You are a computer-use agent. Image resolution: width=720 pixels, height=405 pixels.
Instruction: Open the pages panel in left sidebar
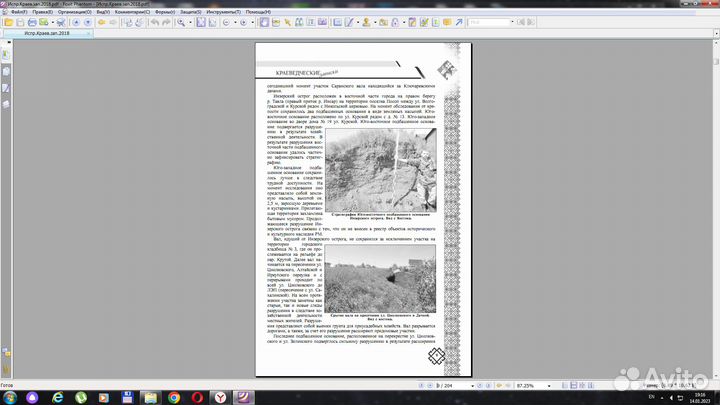tap(5, 70)
